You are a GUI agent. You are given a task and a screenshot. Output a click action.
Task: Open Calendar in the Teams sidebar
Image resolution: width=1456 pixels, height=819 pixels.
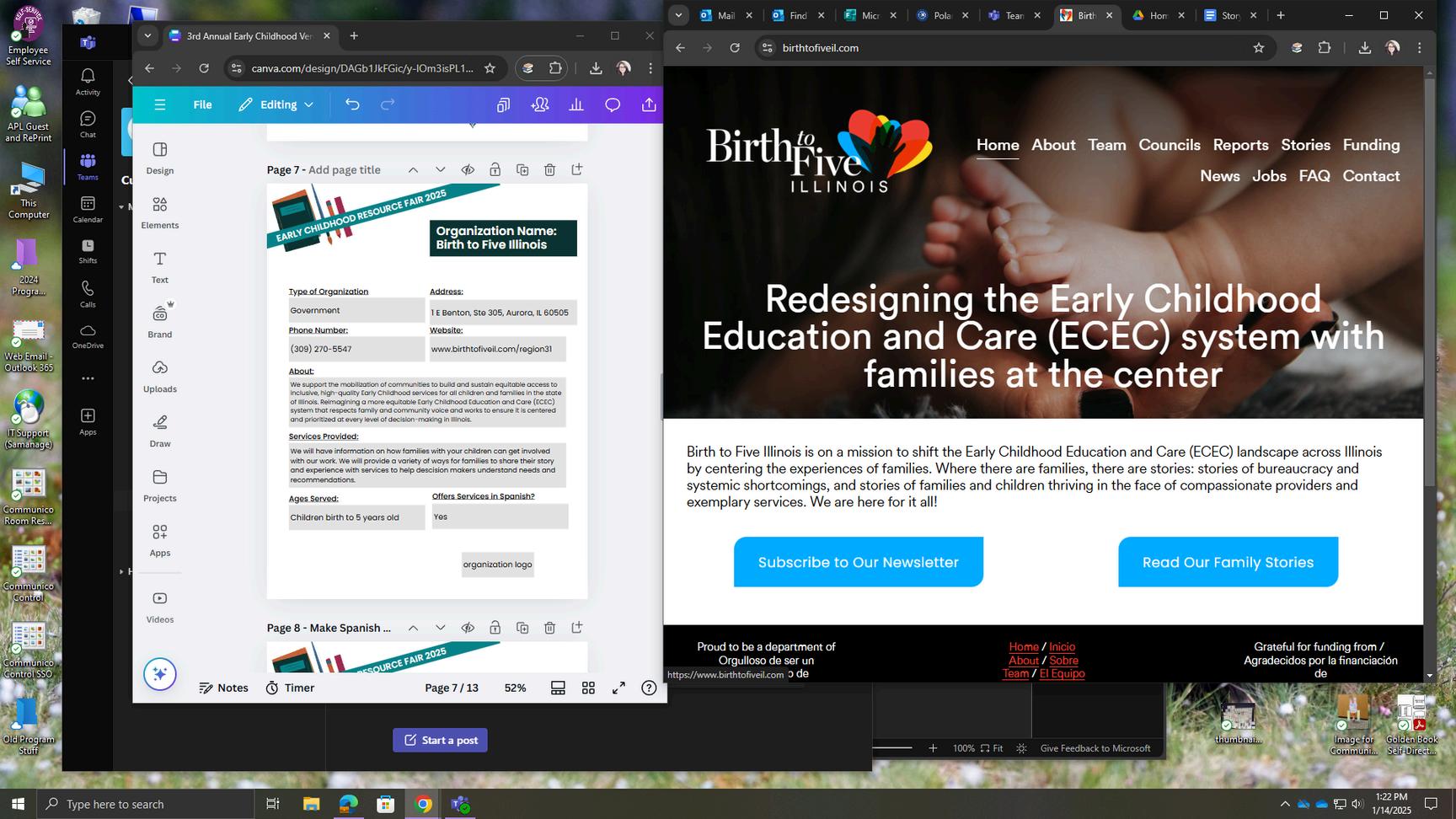coord(88,209)
